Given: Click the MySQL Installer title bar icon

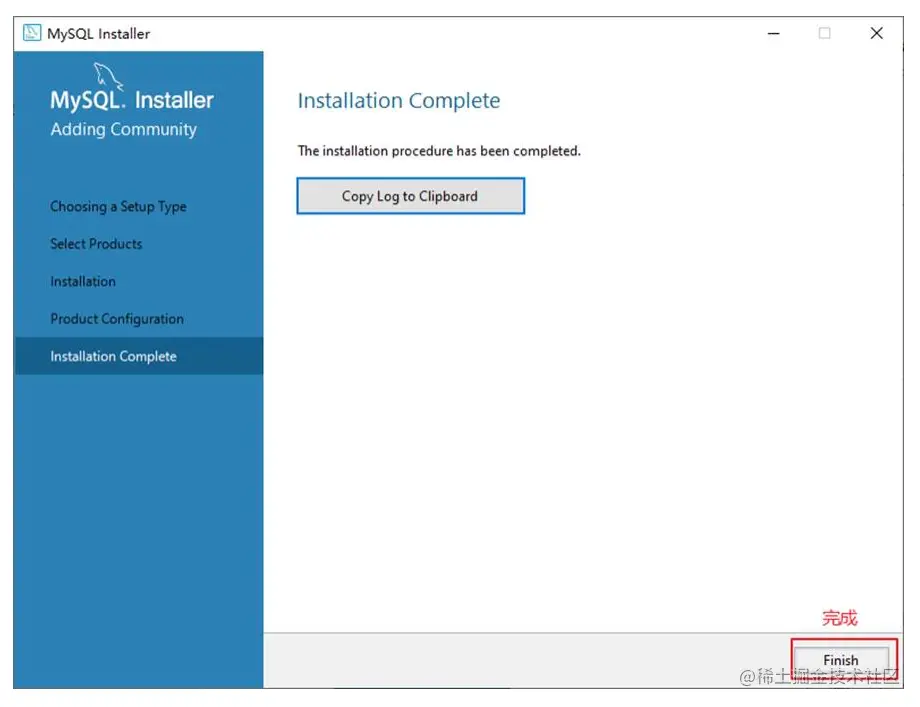Looking at the screenshot, I should pyautogui.click(x=32, y=33).
